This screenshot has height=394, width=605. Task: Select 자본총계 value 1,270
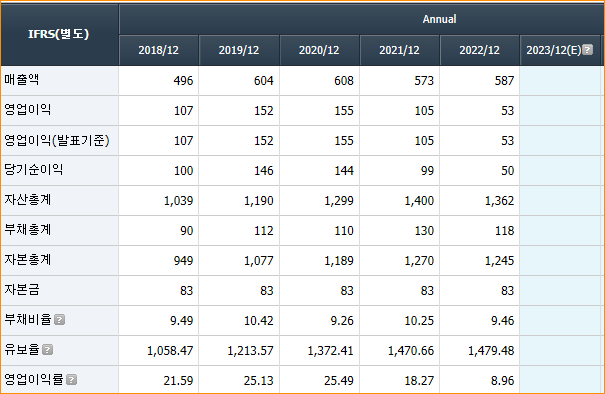419,260
